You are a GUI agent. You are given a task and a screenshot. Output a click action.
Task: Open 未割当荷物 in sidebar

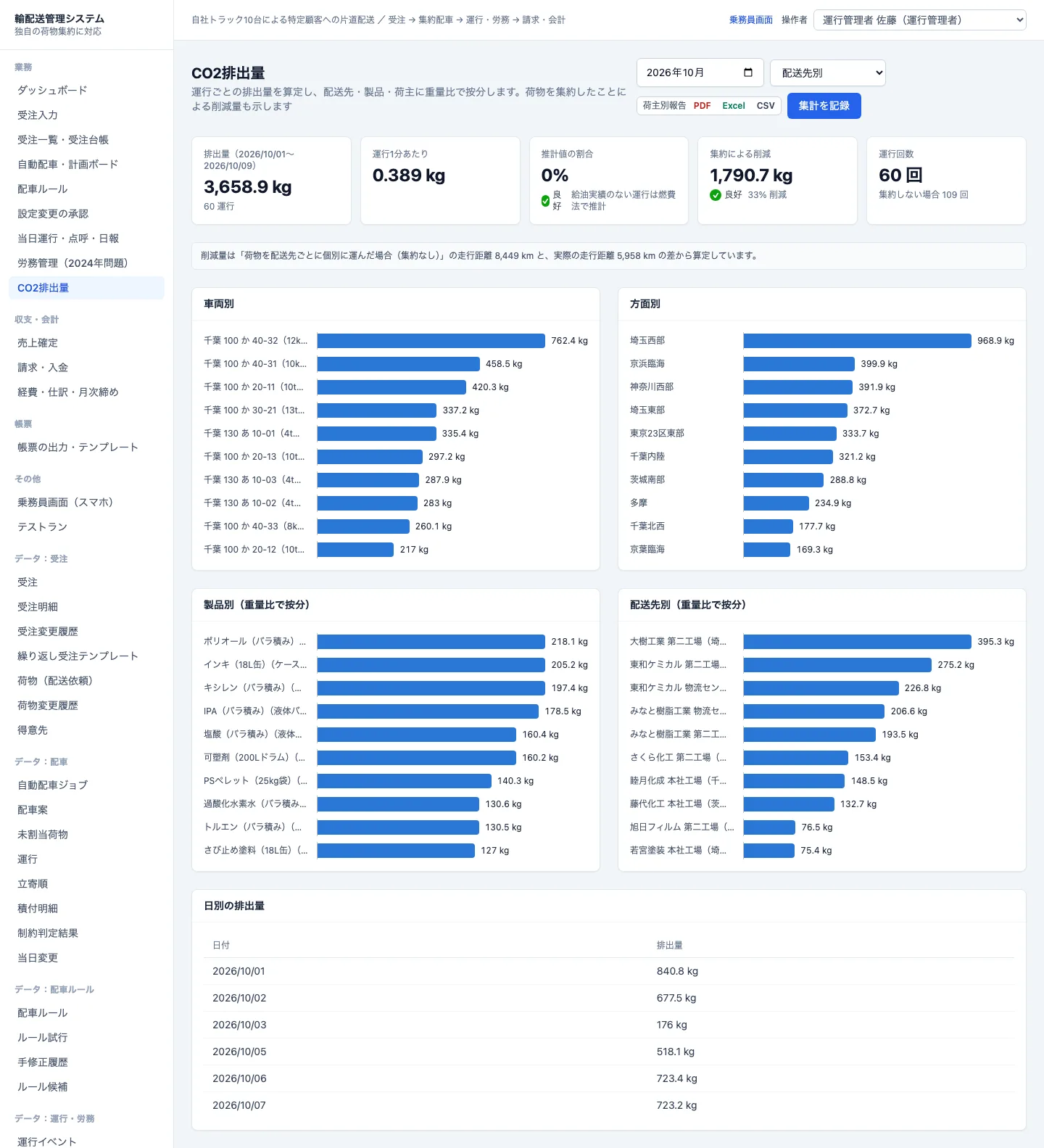coord(86,835)
